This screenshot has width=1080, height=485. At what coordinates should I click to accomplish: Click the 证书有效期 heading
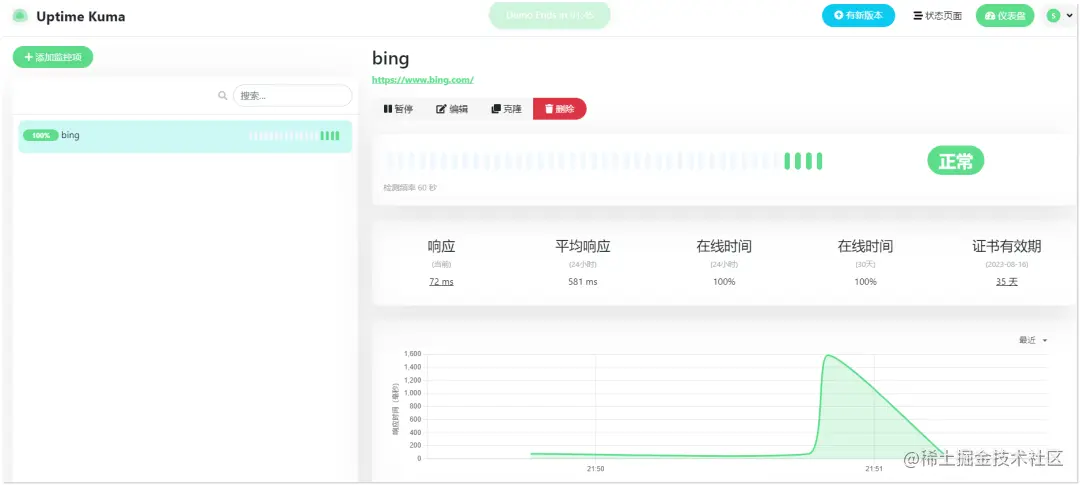[1006, 247]
